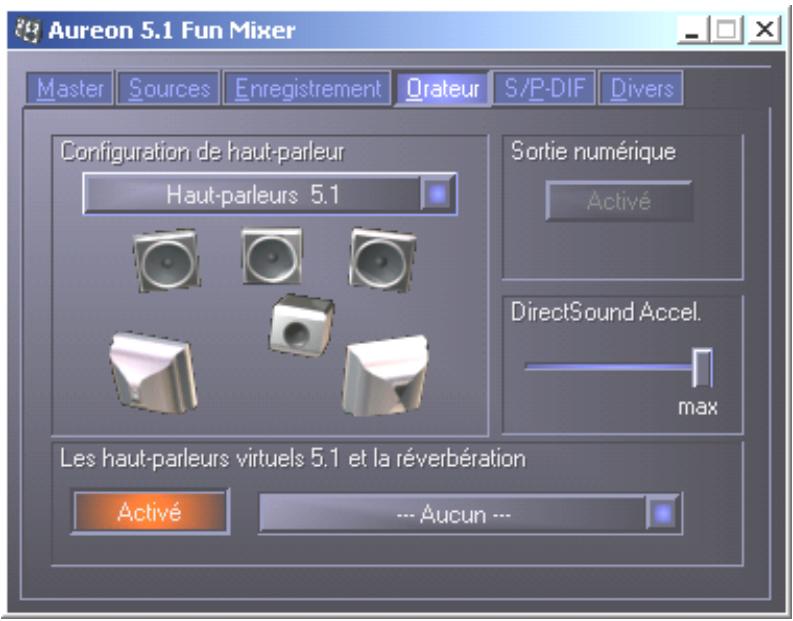The height and width of the screenshot is (621, 793).
Task: Switch to the Sources tab
Action: [x=168, y=88]
